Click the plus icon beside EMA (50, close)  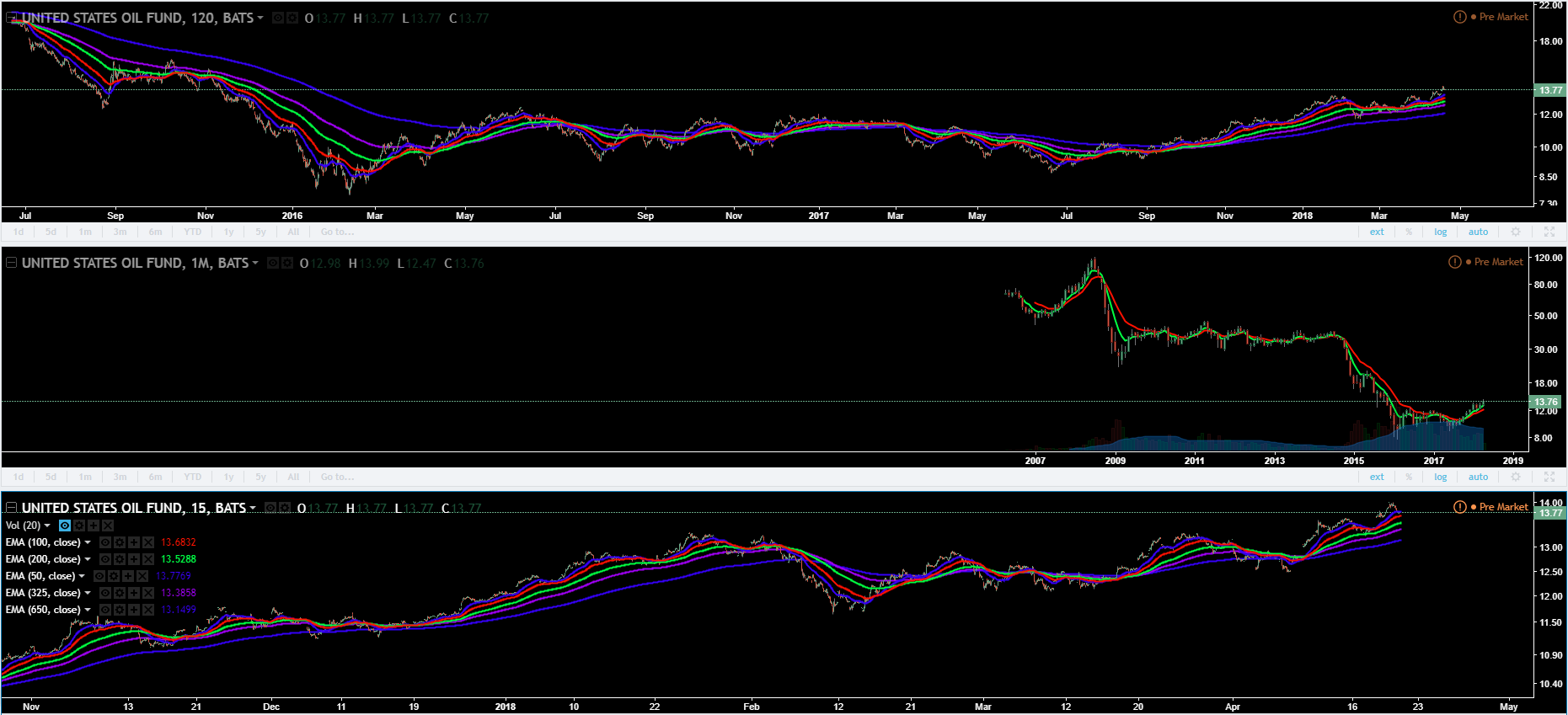(x=128, y=576)
